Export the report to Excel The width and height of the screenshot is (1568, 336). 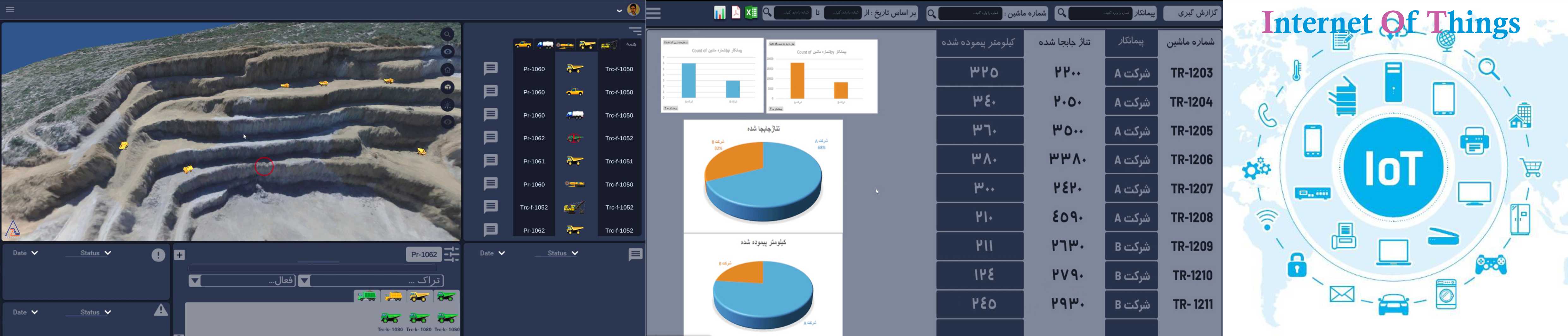(751, 13)
